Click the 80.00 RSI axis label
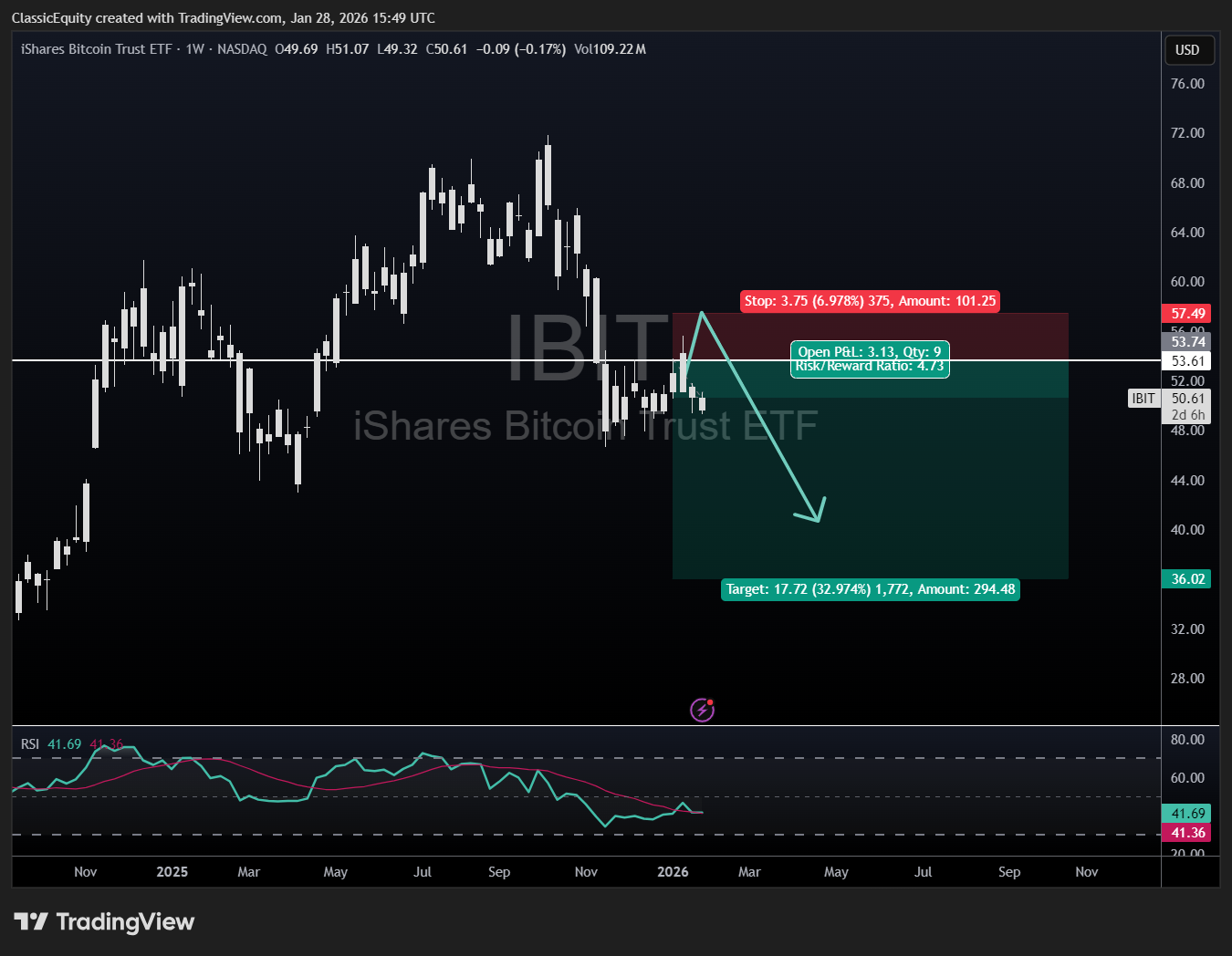Image resolution: width=1232 pixels, height=956 pixels. [1187, 740]
